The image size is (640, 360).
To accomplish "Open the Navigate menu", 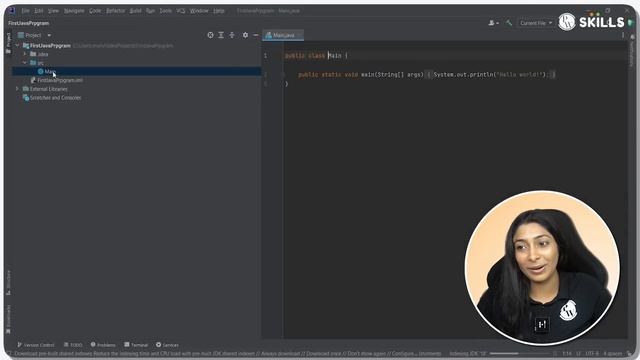I will 74,11.
